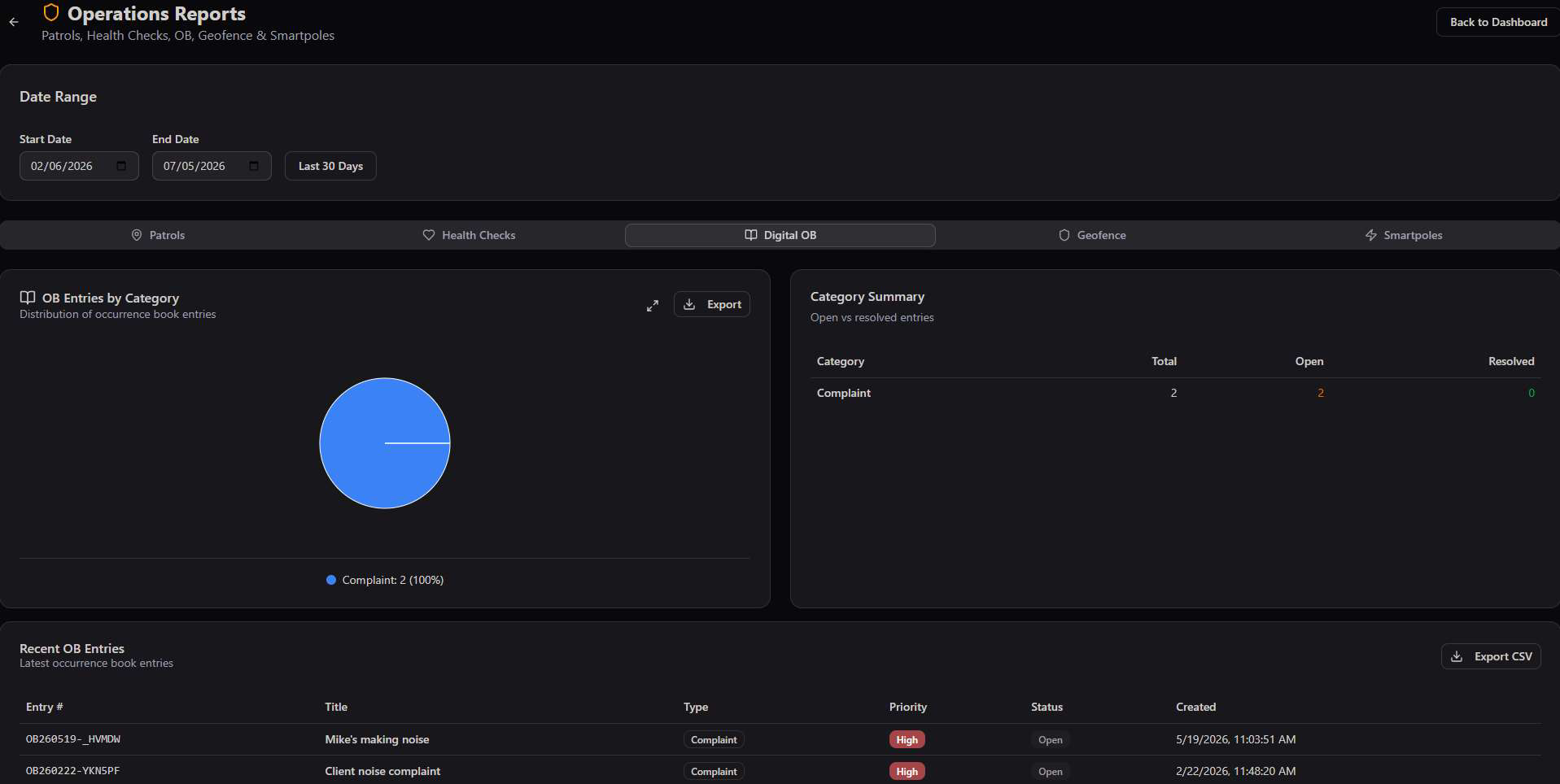Expand the OB Entries chart to fullscreen
Screen dimensions: 1560x784
[653, 305]
